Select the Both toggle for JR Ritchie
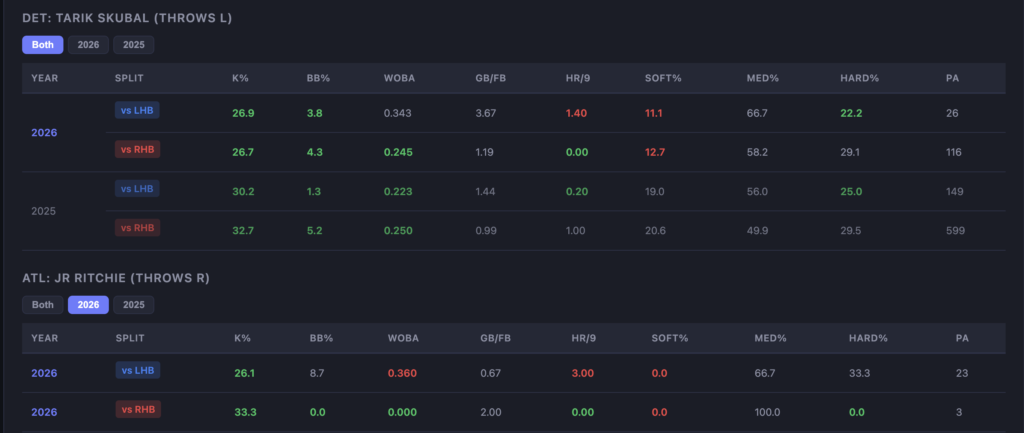 42,305
